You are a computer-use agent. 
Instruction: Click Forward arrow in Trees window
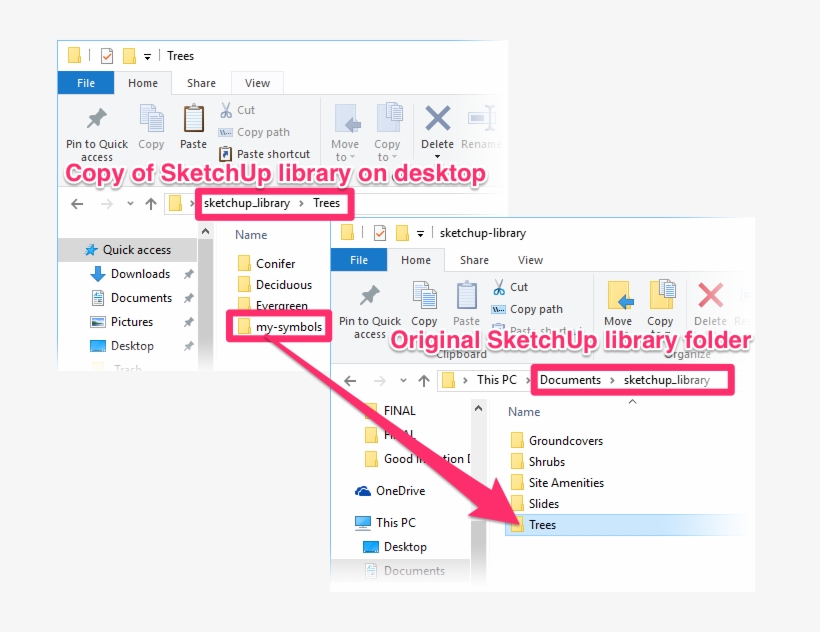[x=107, y=204]
